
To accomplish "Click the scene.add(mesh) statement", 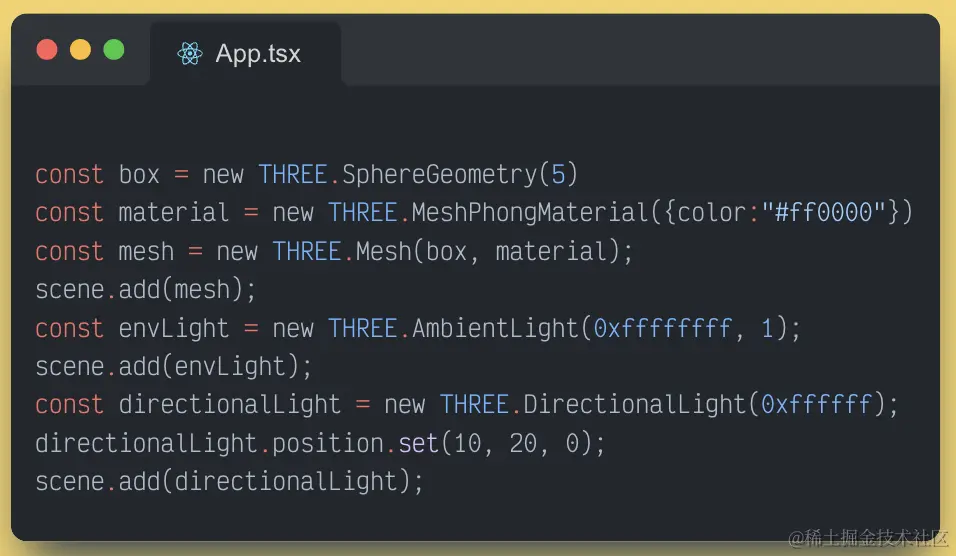I will (146, 290).
